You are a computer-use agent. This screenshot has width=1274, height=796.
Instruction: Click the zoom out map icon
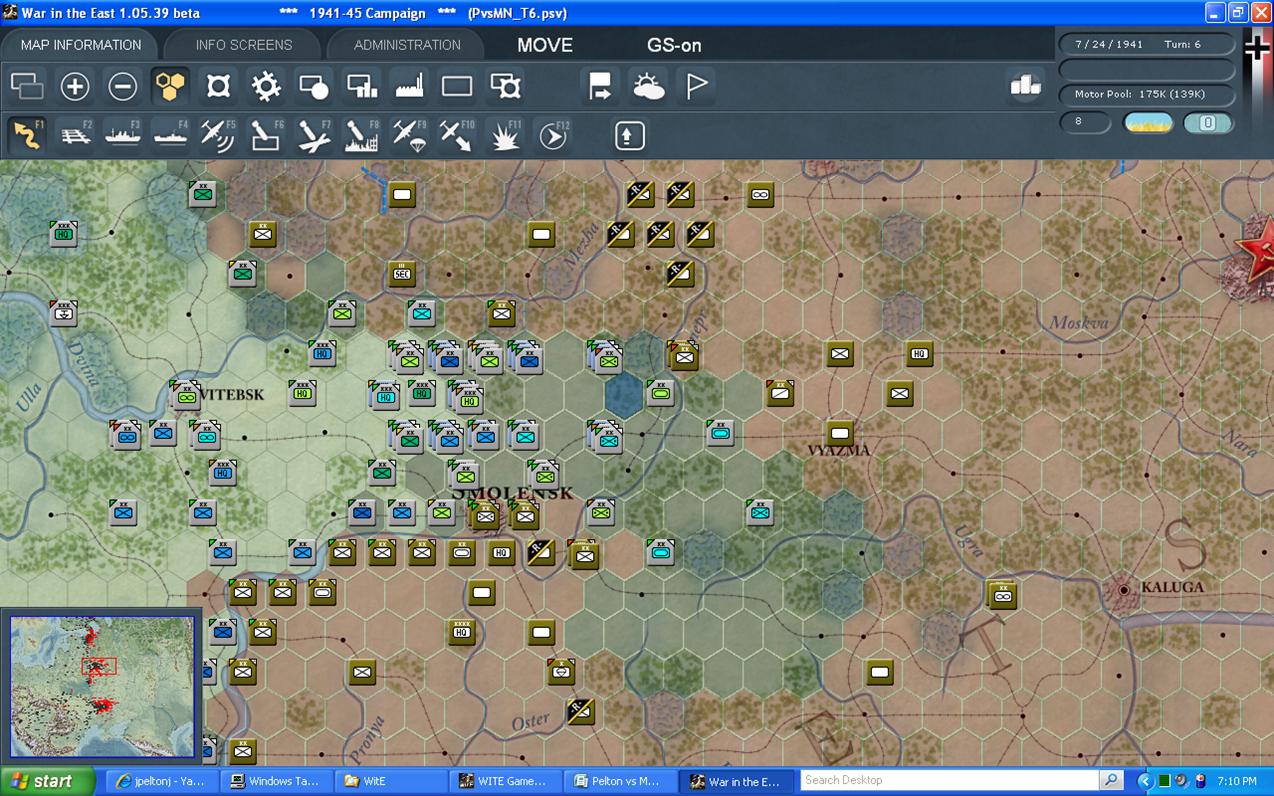pos(123,87)
